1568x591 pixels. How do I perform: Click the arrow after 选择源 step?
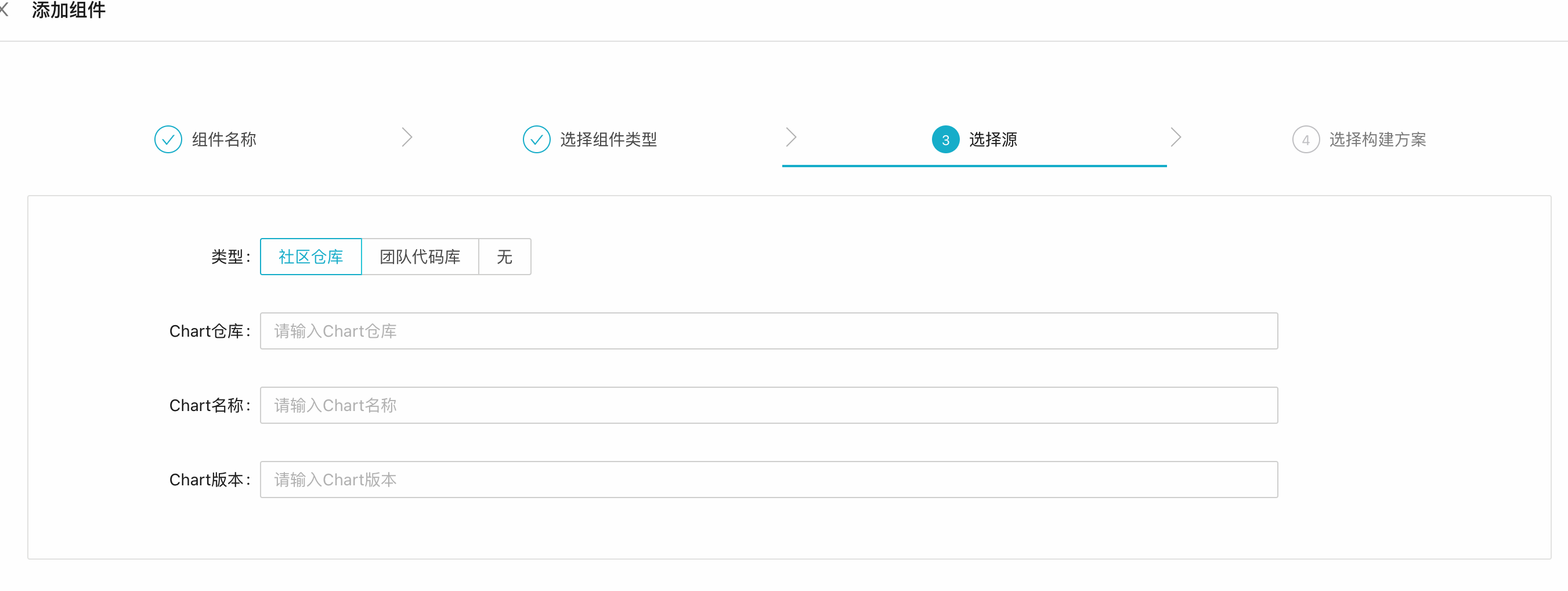tap(1175, 138)
